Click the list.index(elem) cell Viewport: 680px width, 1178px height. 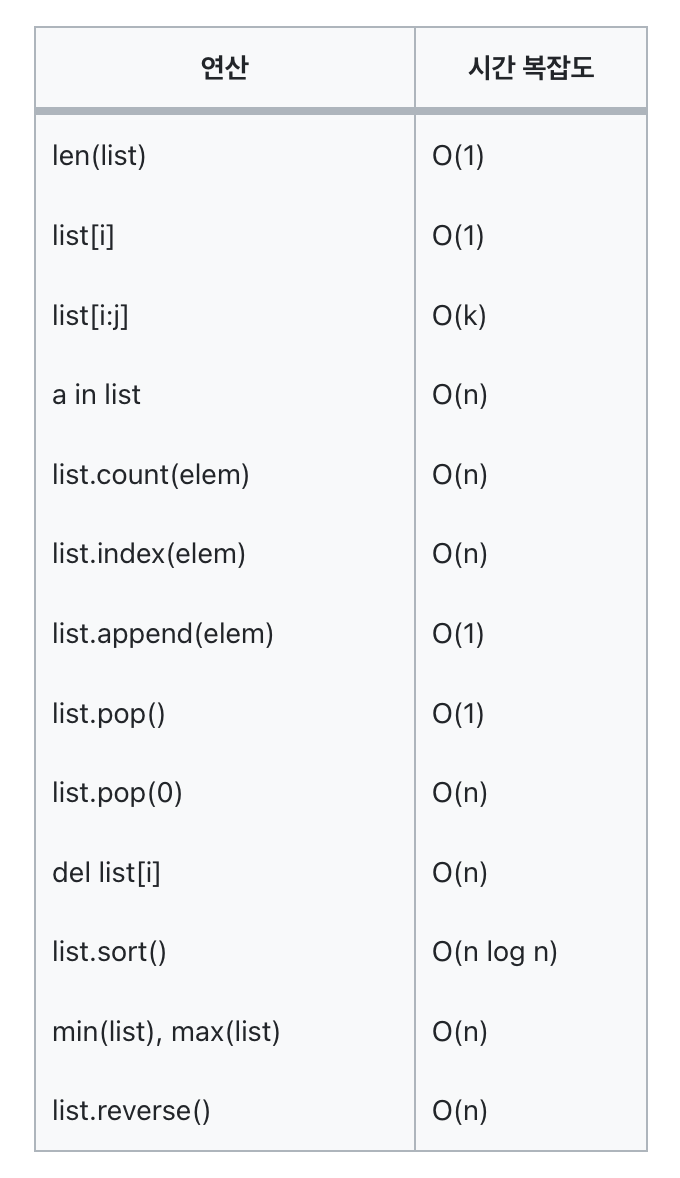(x=225, y=554)
